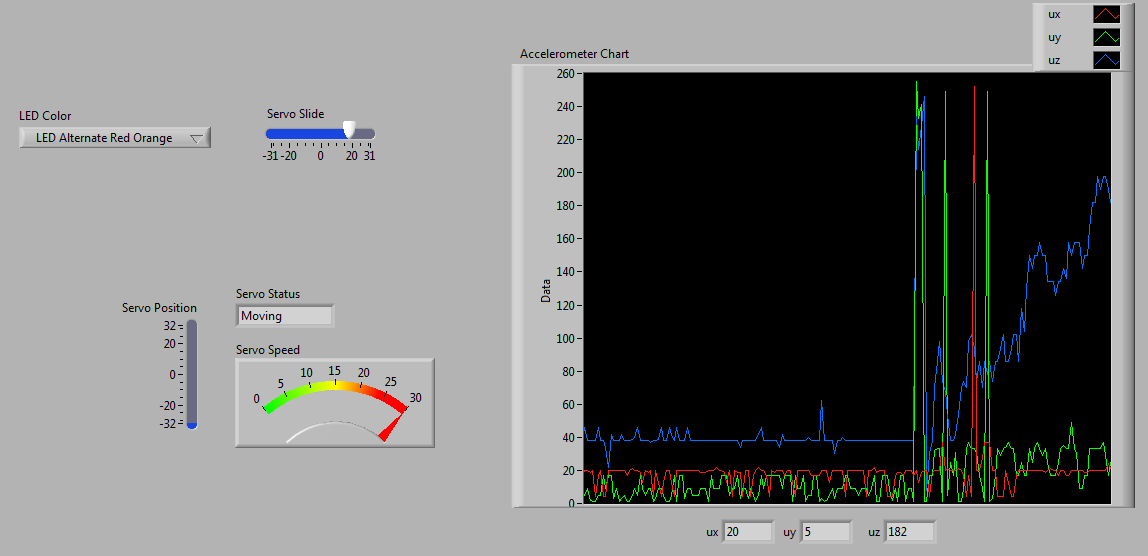
Task: Click the uz numeric indicator showing 182
Action: click(910, 533)
